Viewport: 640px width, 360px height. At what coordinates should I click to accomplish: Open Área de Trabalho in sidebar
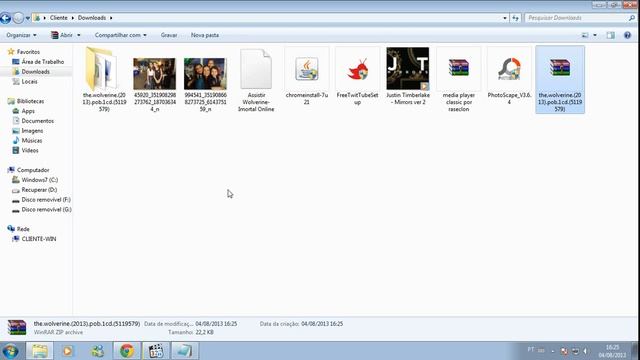pyautogui.click(x=42, y=62)
